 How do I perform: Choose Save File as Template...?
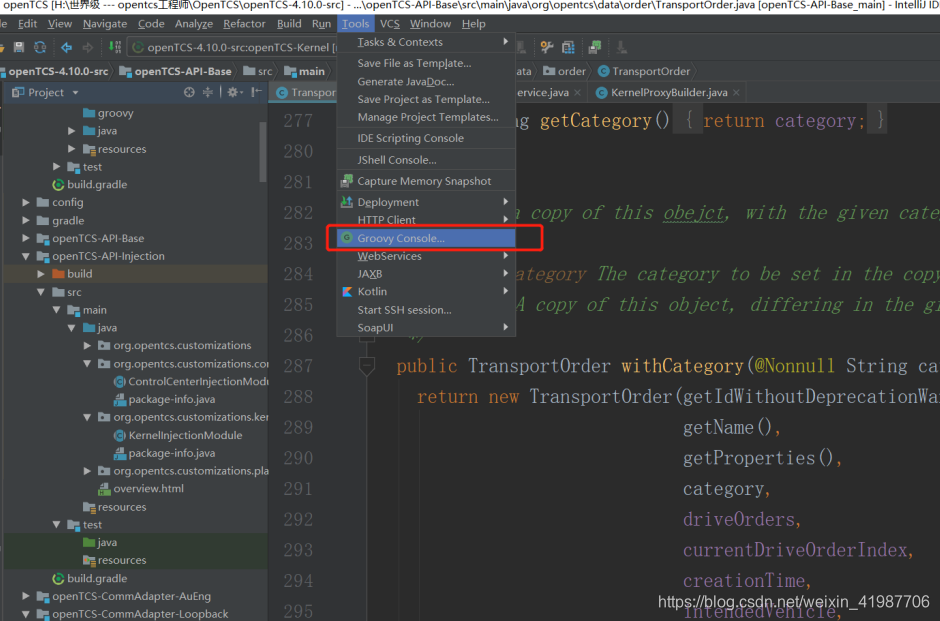pos(426,63)
